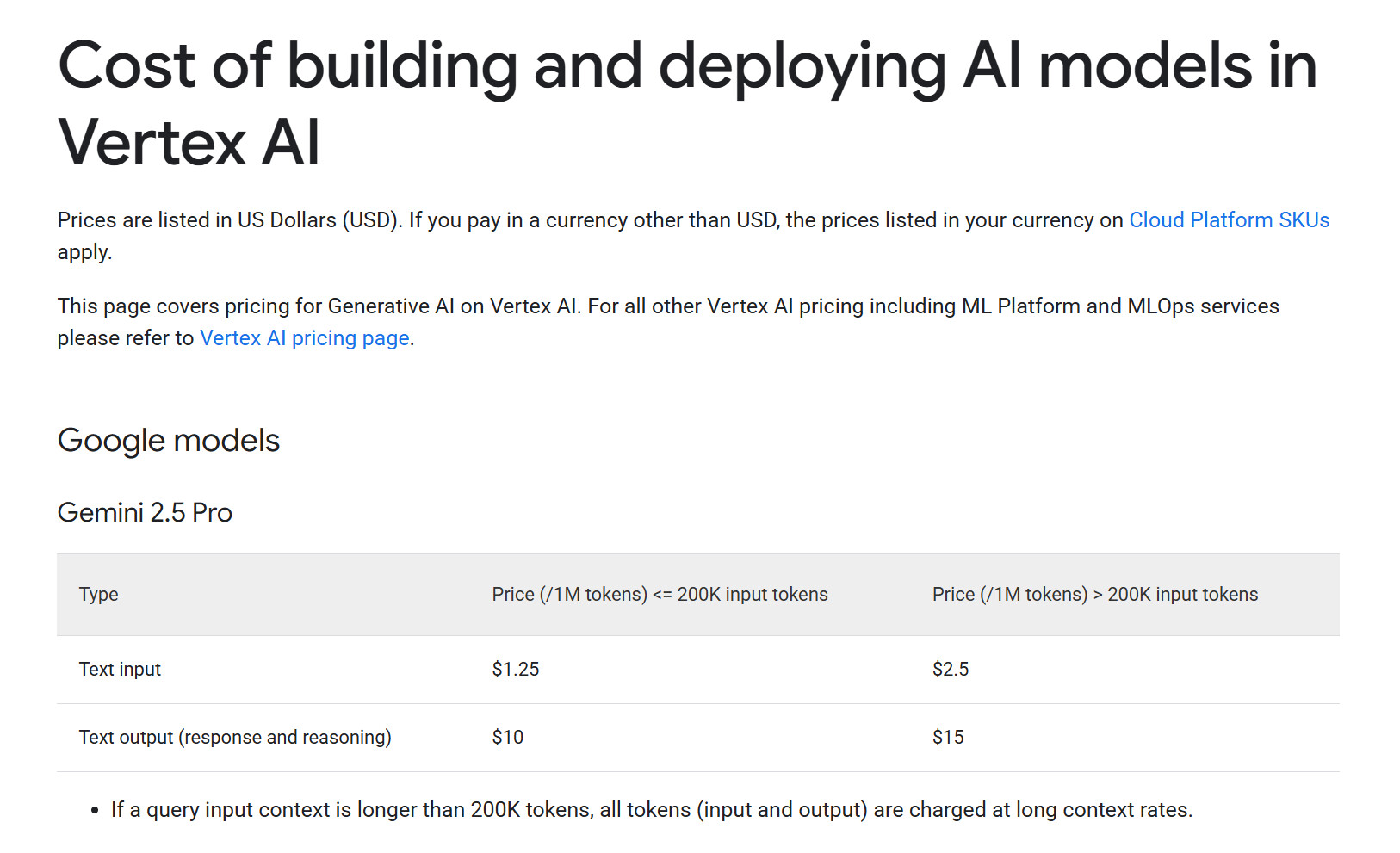Click the long context rates note
The height and width of the screenshot is (853, 1400).
click(651, 810)
